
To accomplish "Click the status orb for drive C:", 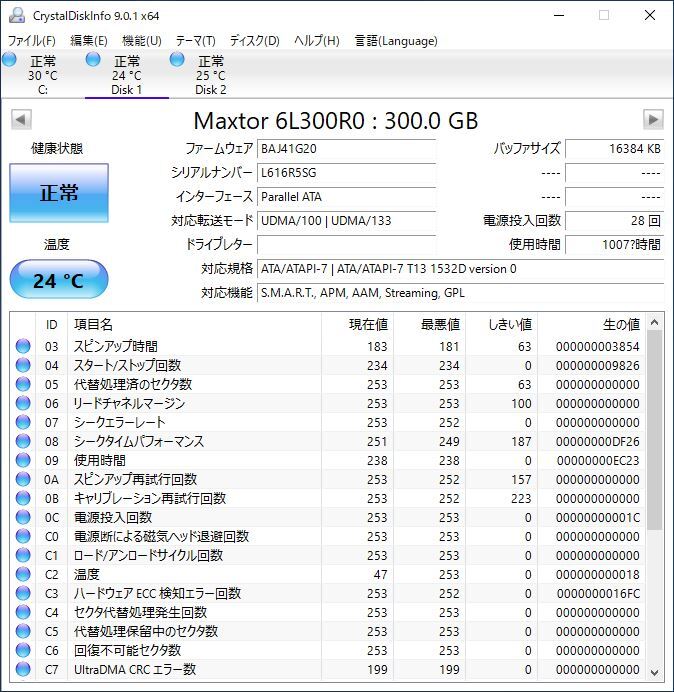I will [10, 60].
